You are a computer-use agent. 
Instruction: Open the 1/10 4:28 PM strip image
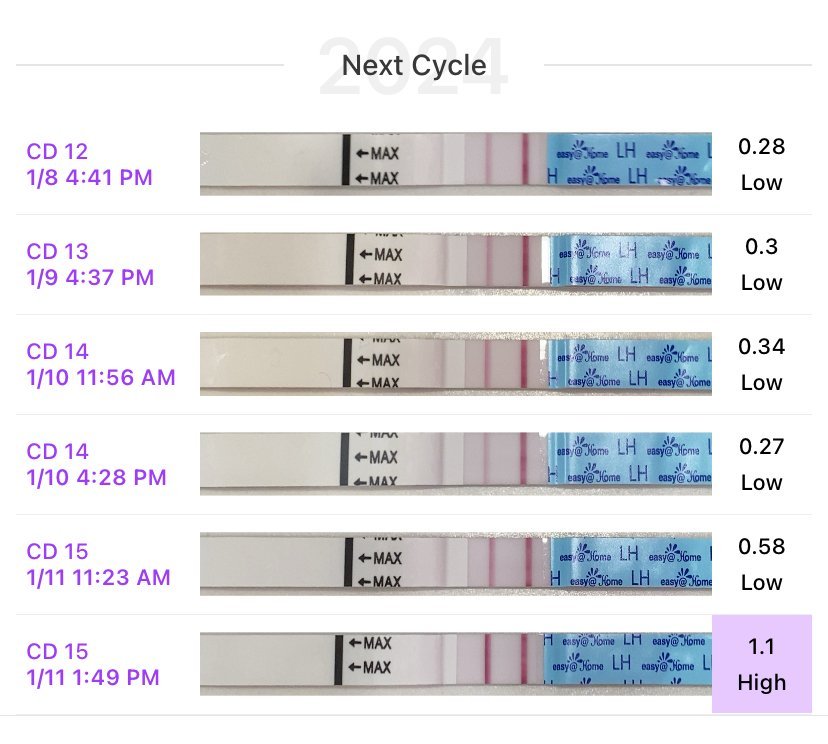pyautogui.click(x=455, y=464)
